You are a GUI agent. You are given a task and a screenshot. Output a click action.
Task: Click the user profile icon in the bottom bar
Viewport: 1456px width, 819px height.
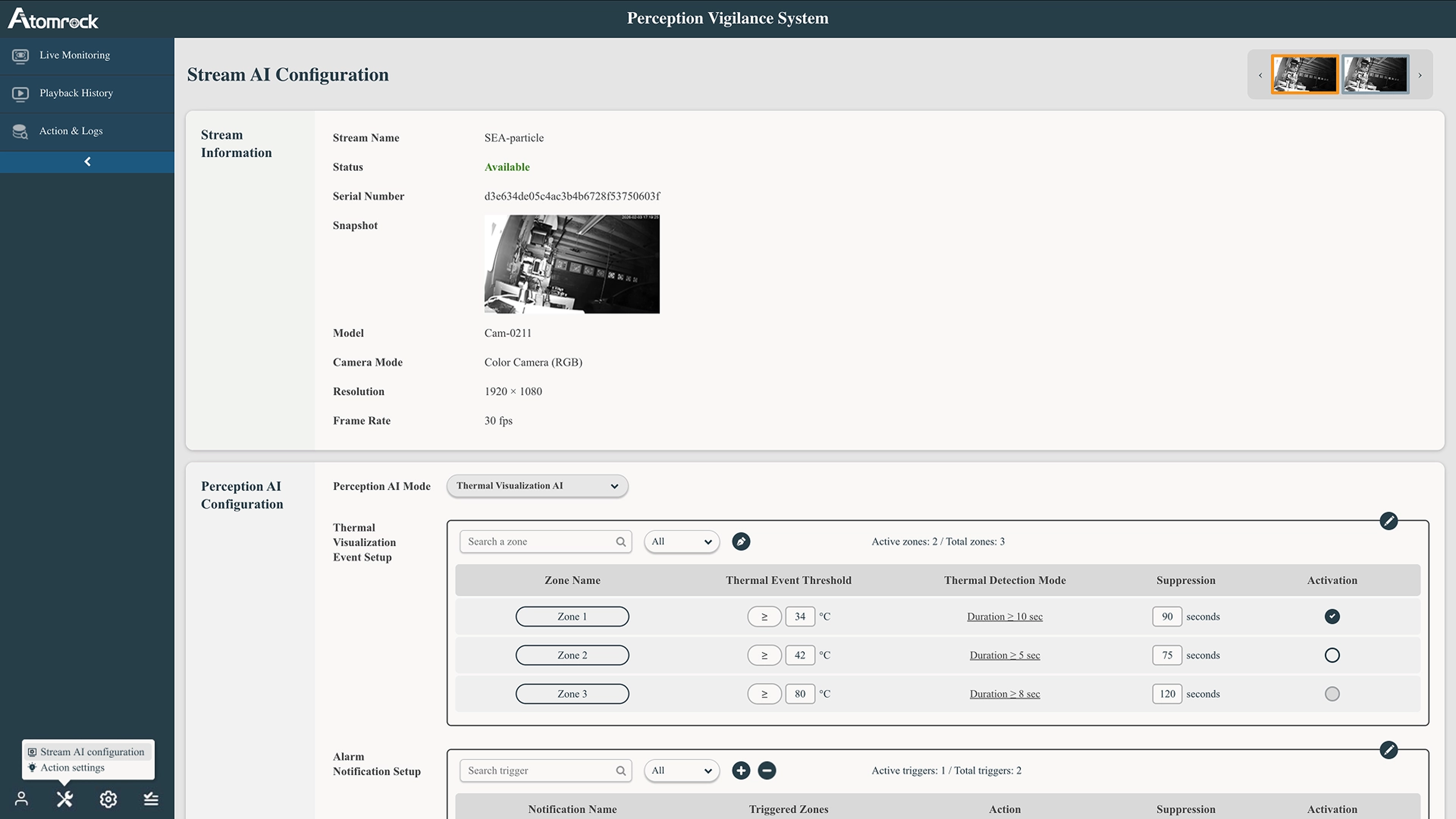(x=22, y=799)
